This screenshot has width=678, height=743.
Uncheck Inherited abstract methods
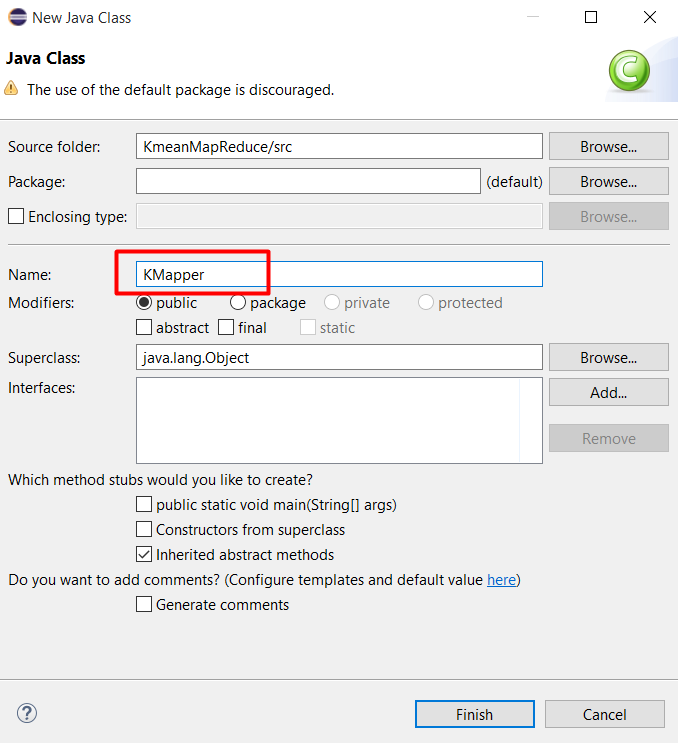click(x=144, y=554)
